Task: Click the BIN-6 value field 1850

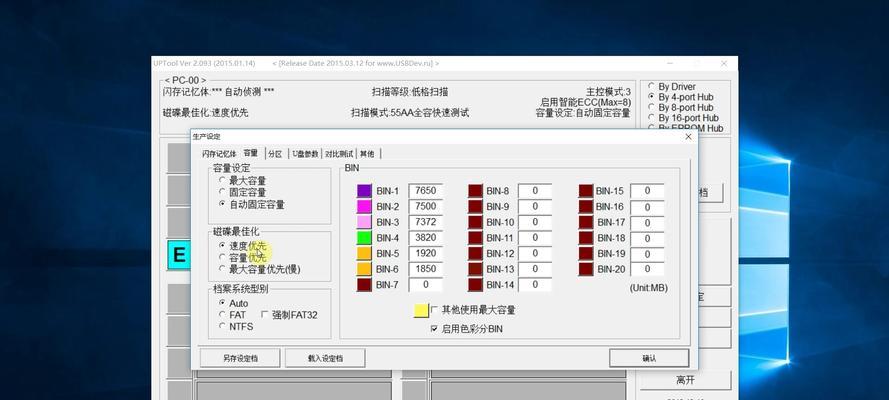Action: pos(425,269)
